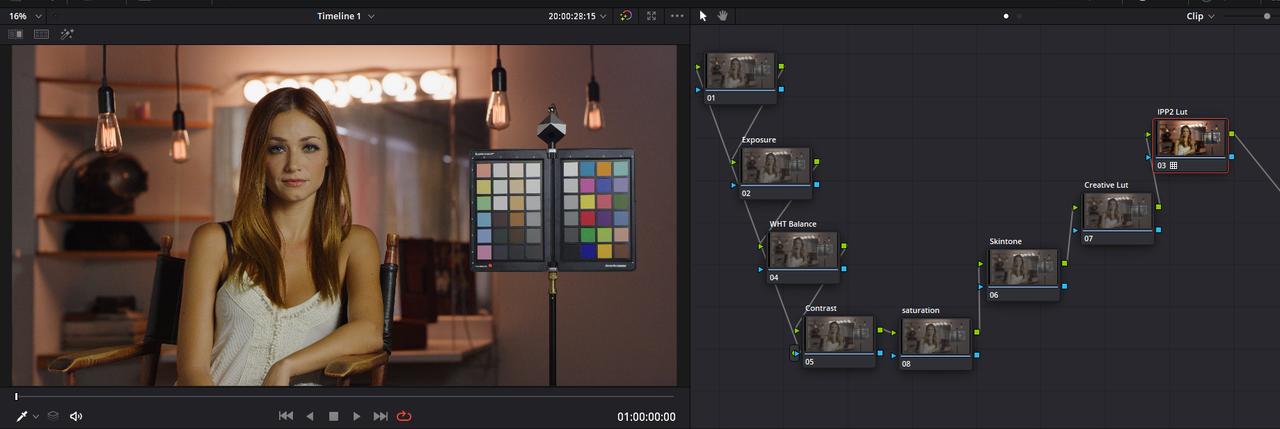Click the inactive gray page dot indicator

1020,16
